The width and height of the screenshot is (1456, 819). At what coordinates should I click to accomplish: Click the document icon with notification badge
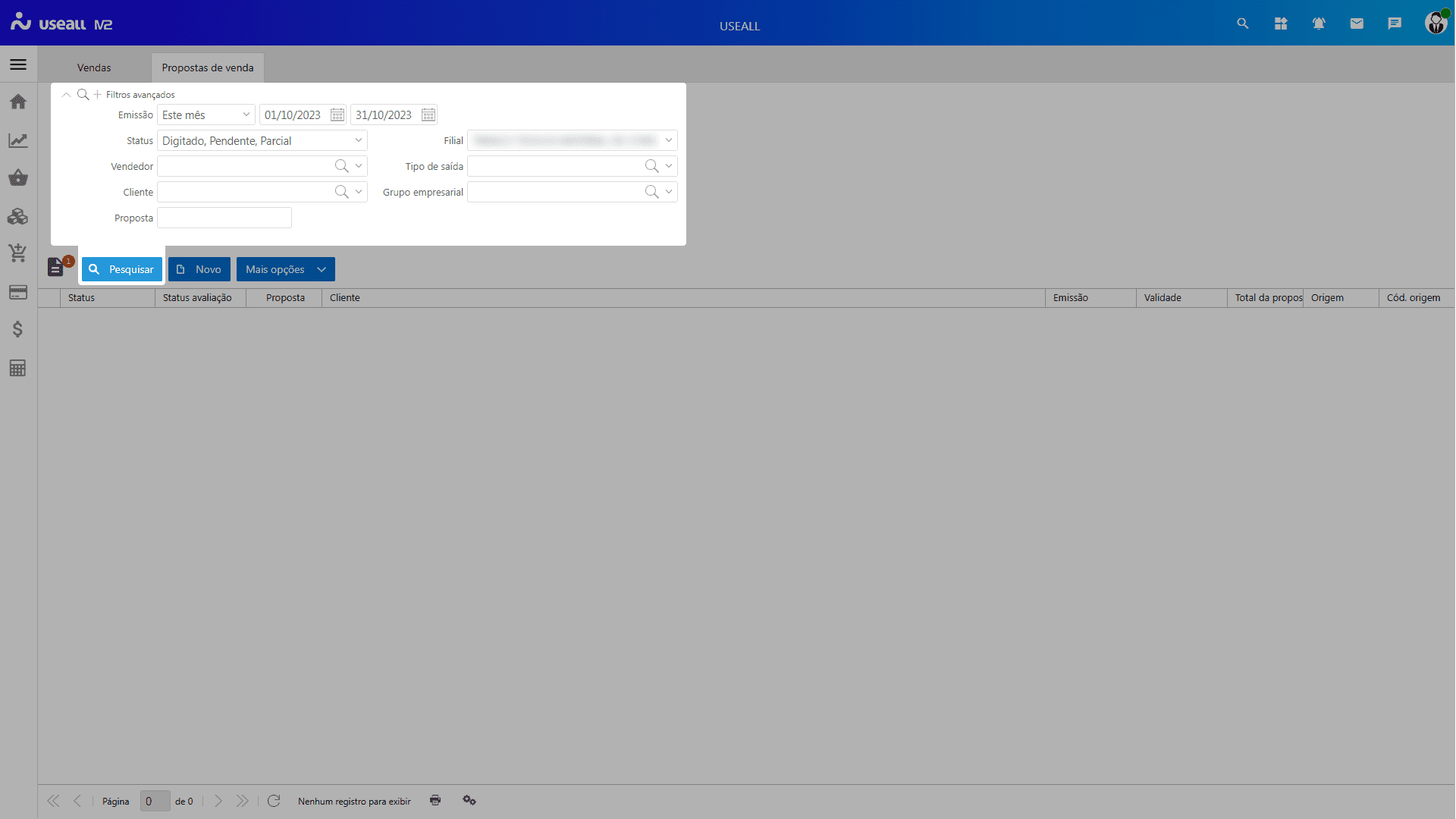tap(56, 267)
